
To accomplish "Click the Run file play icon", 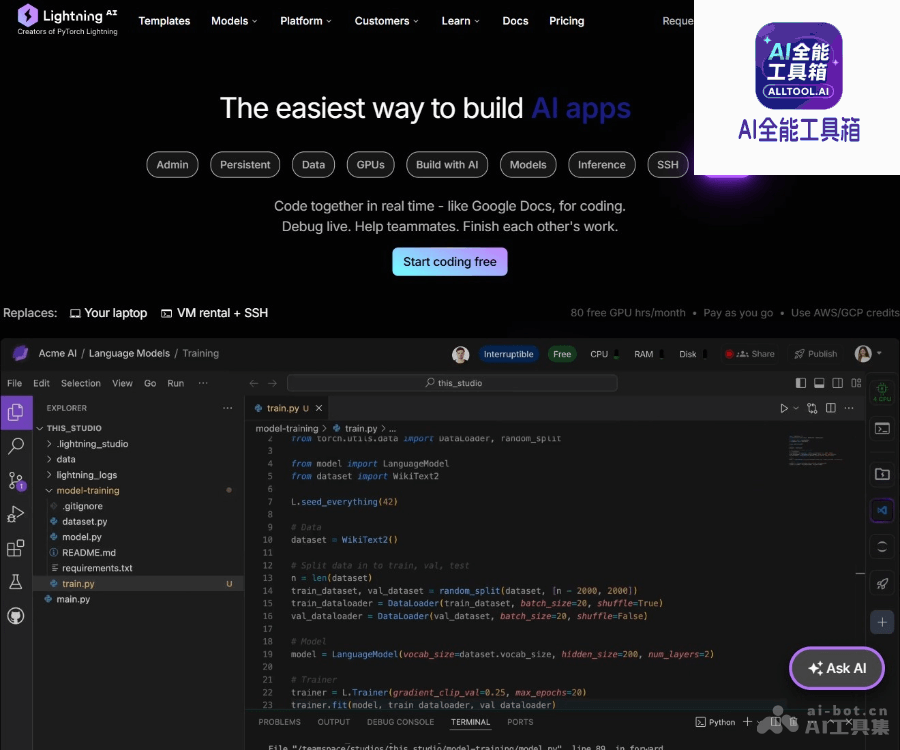I will pyautogui.click(x=784, y=408).
